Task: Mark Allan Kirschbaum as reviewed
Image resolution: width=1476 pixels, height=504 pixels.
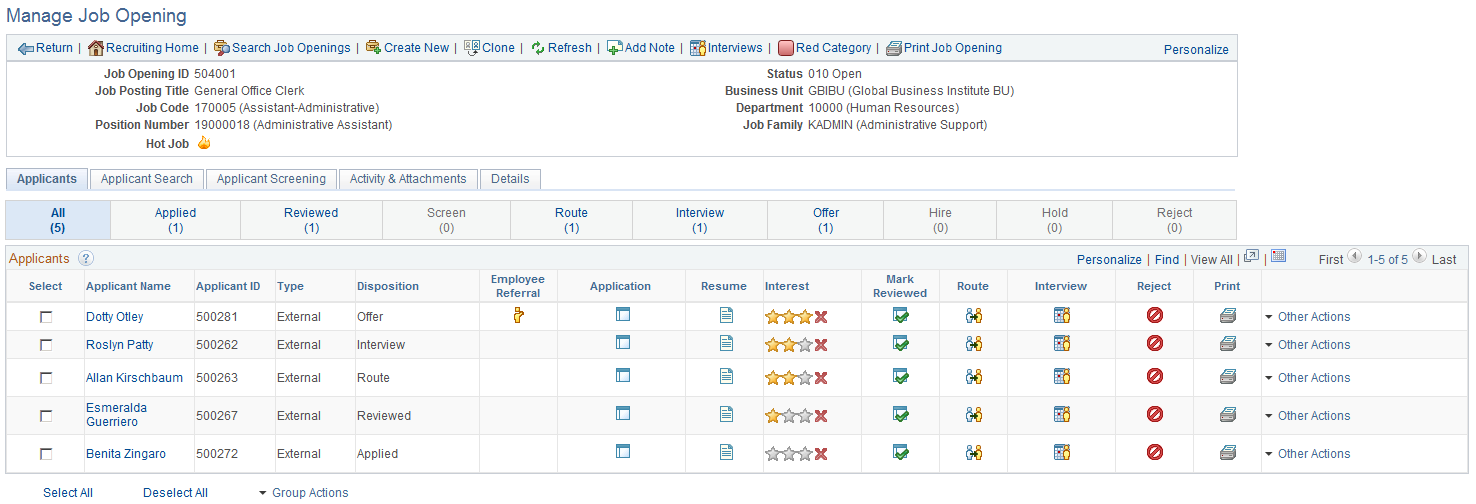Action: click(x=901, y=377)
